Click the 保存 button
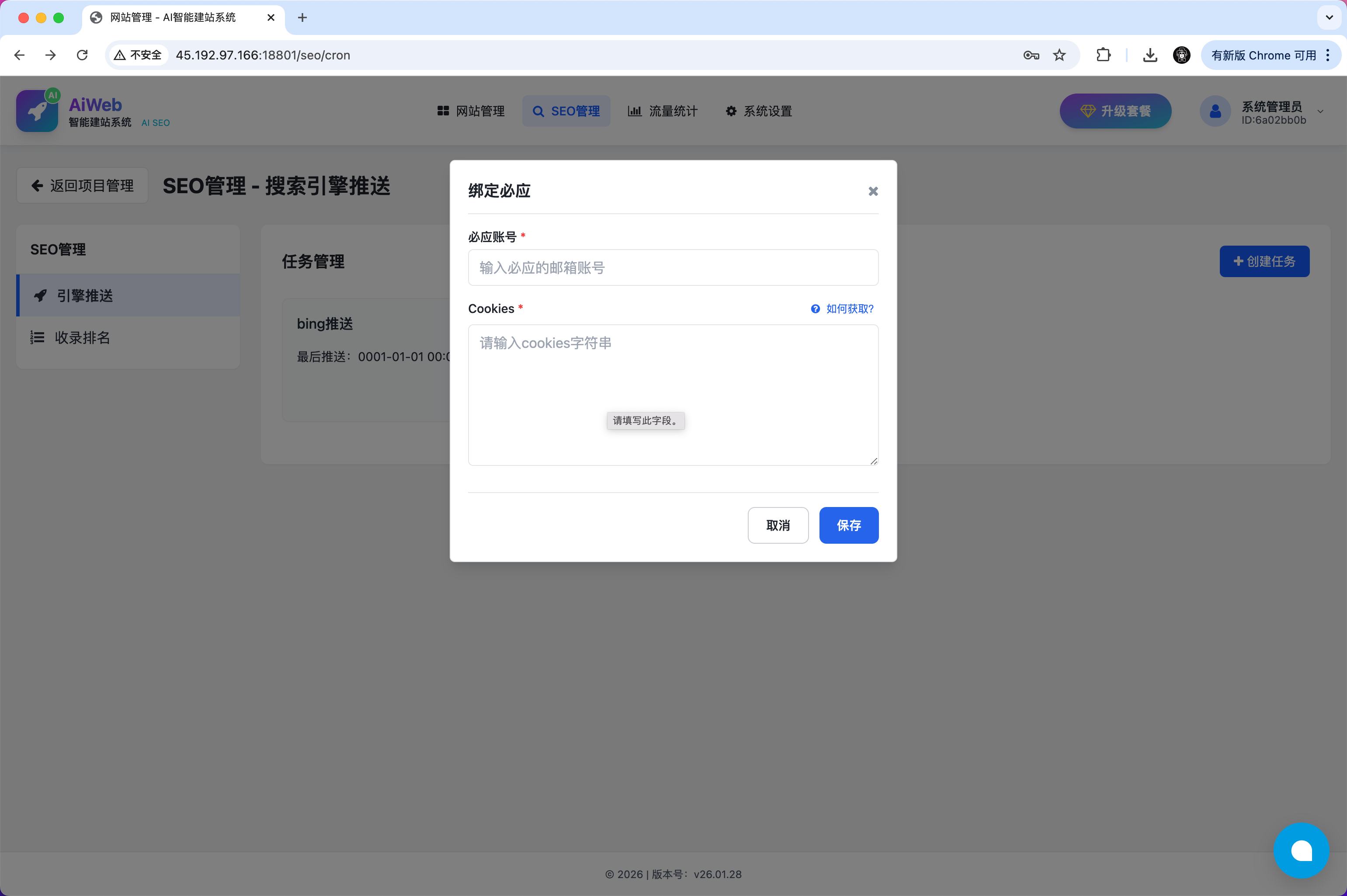 pos(848,525)
